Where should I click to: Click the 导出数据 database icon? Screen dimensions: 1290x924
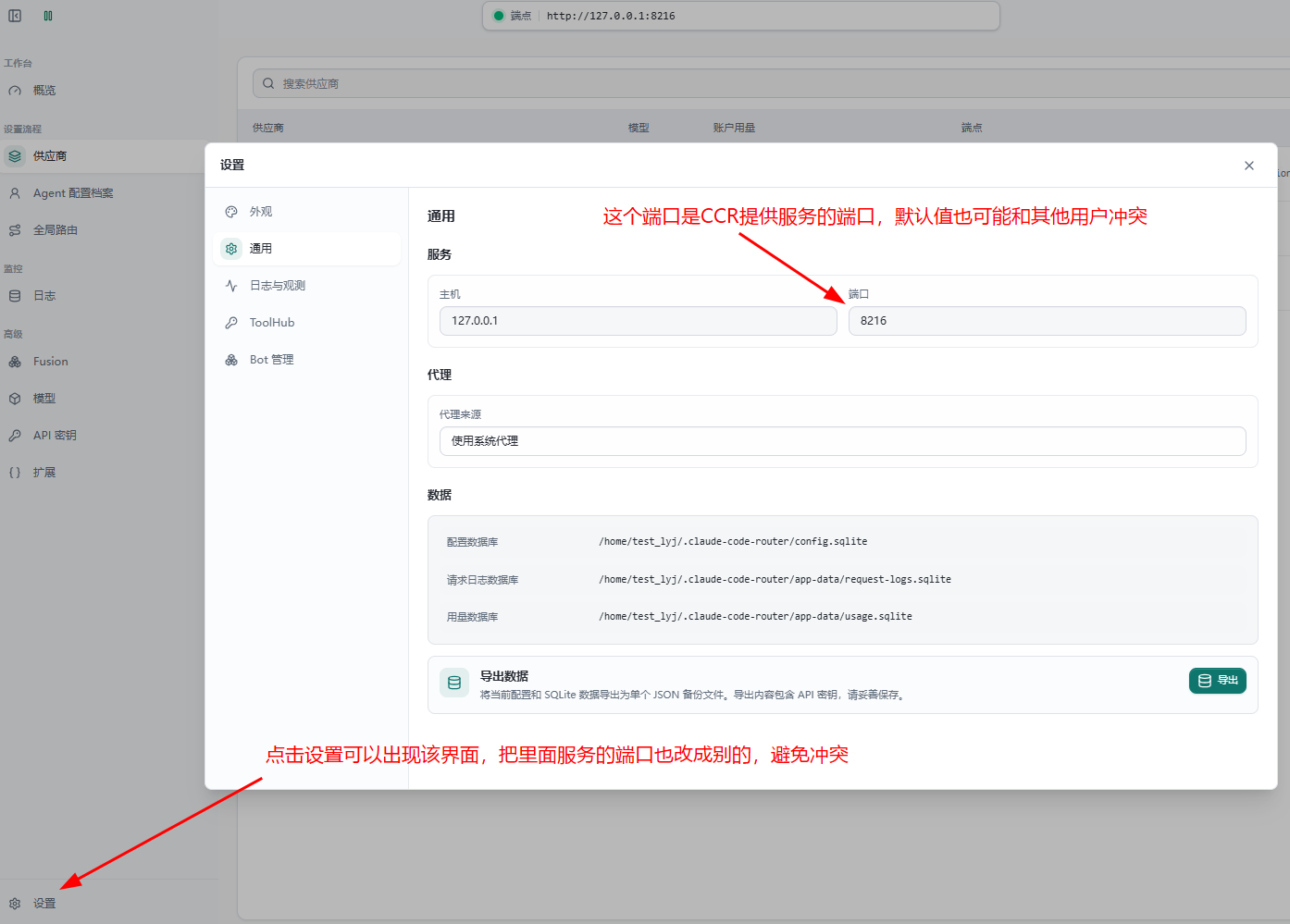click(x=454, y=683)
